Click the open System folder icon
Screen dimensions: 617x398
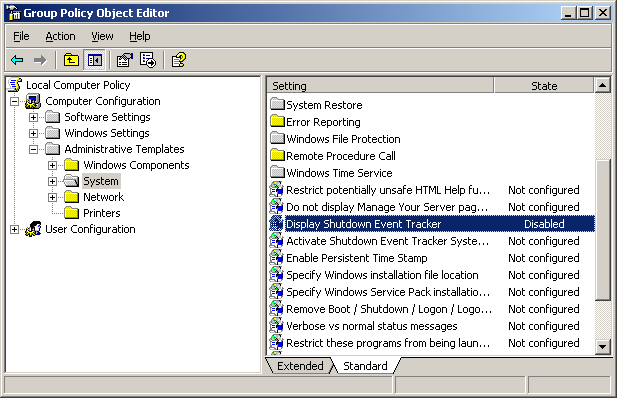coord(71,181)
